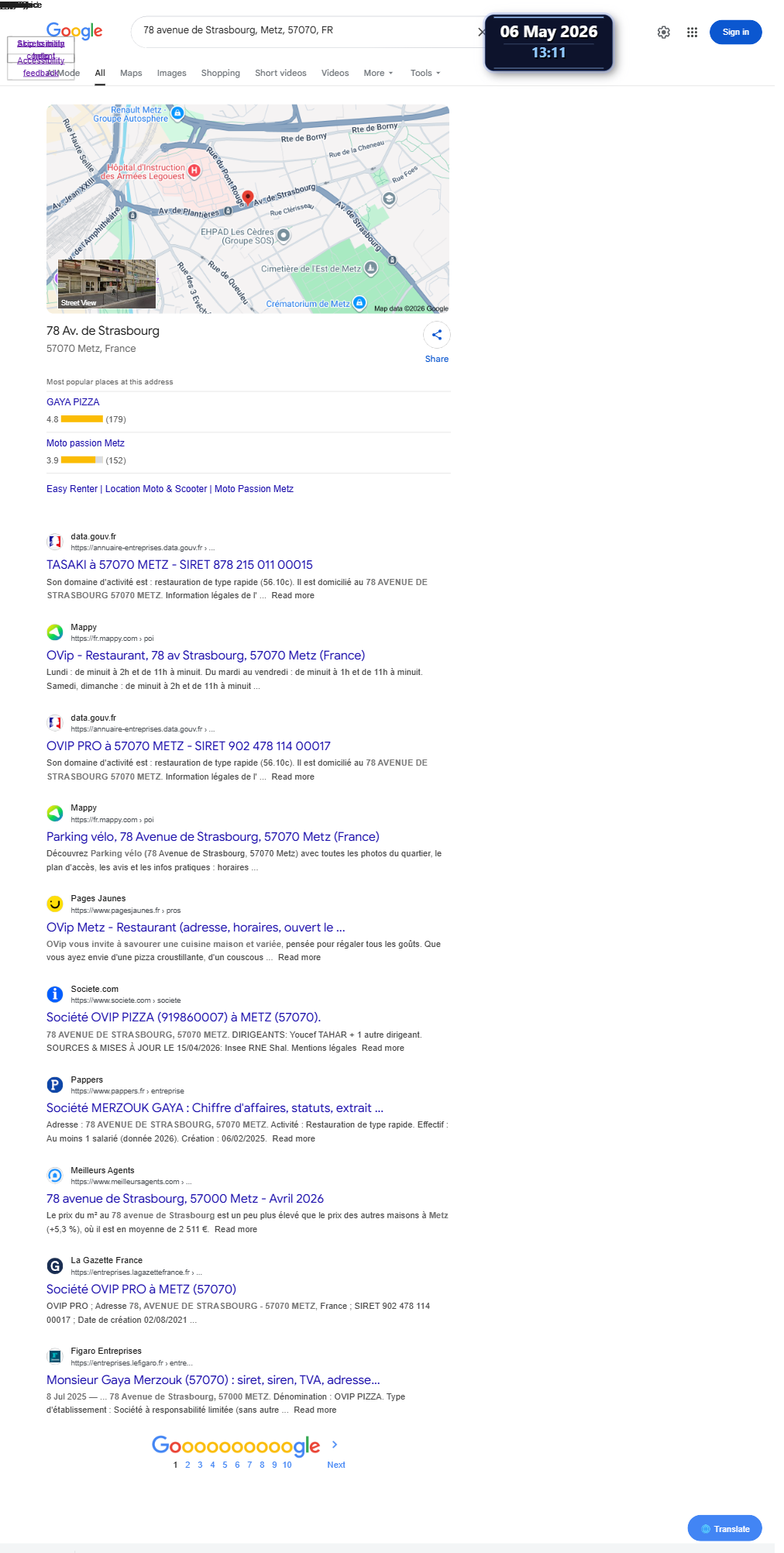Image resolution: width=784 pixels, height=1553 pixels.
Task: Clear the search box with the X icon
Action: [x=482, y=32]
